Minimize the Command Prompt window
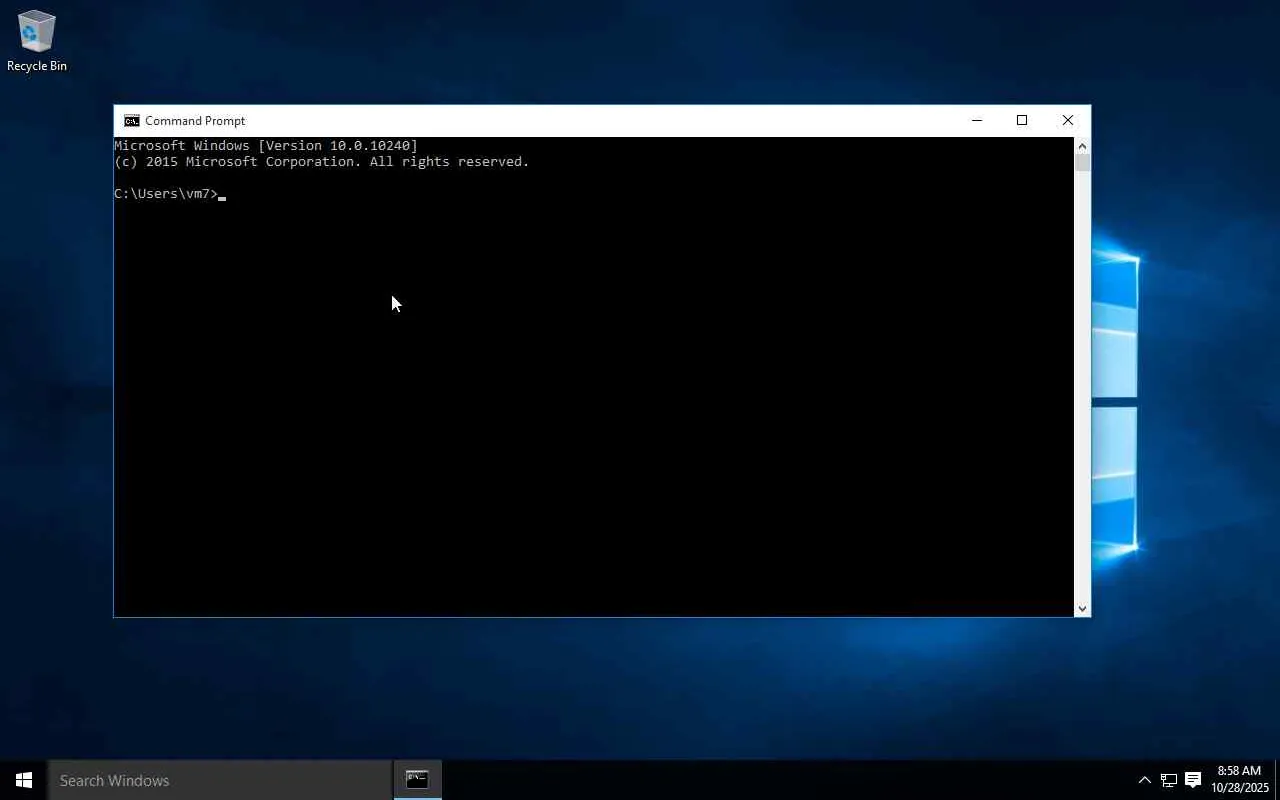Screen dimensions: 1280x800 (x=977, y=121)
